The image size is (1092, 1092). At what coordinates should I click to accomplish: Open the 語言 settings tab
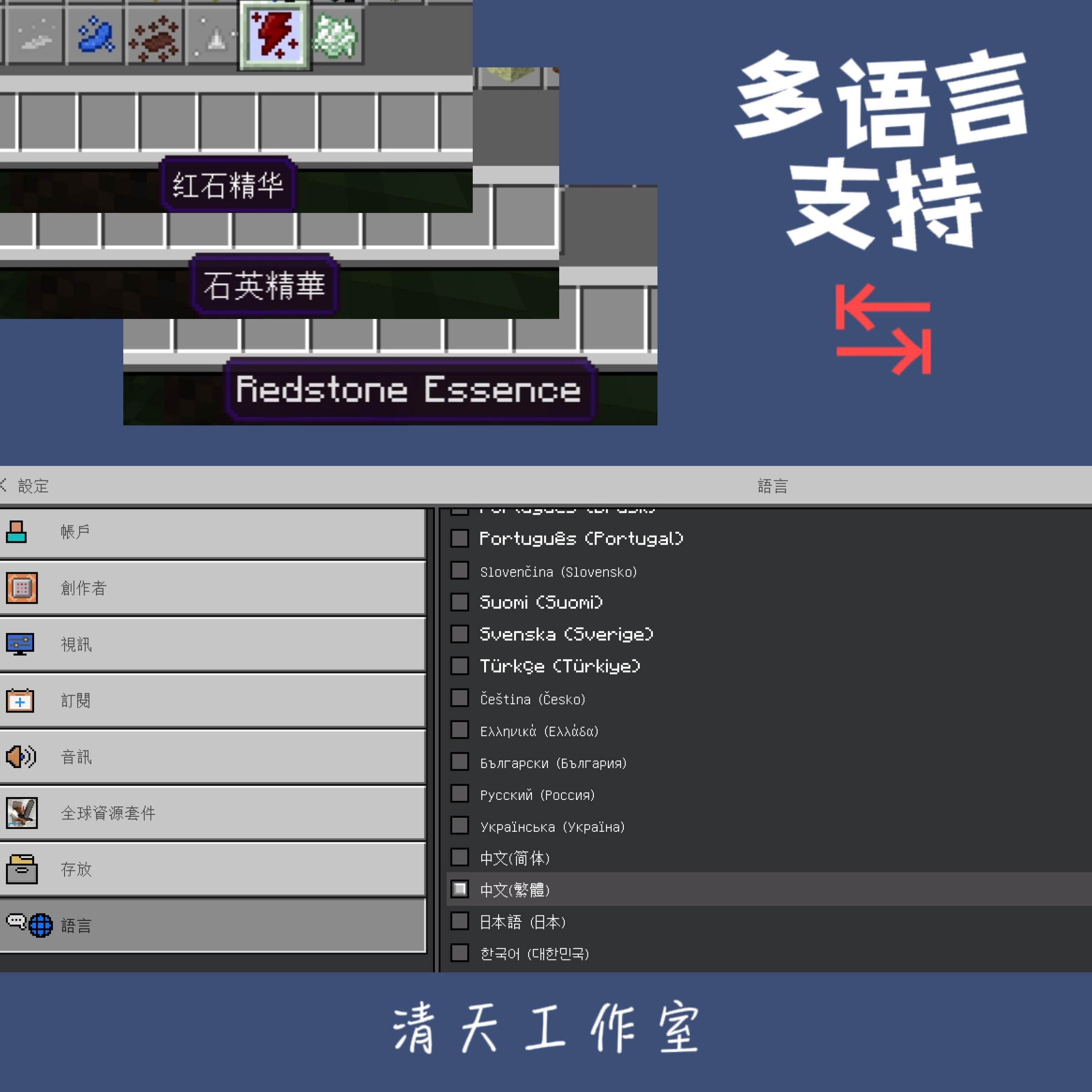(212, 926)
